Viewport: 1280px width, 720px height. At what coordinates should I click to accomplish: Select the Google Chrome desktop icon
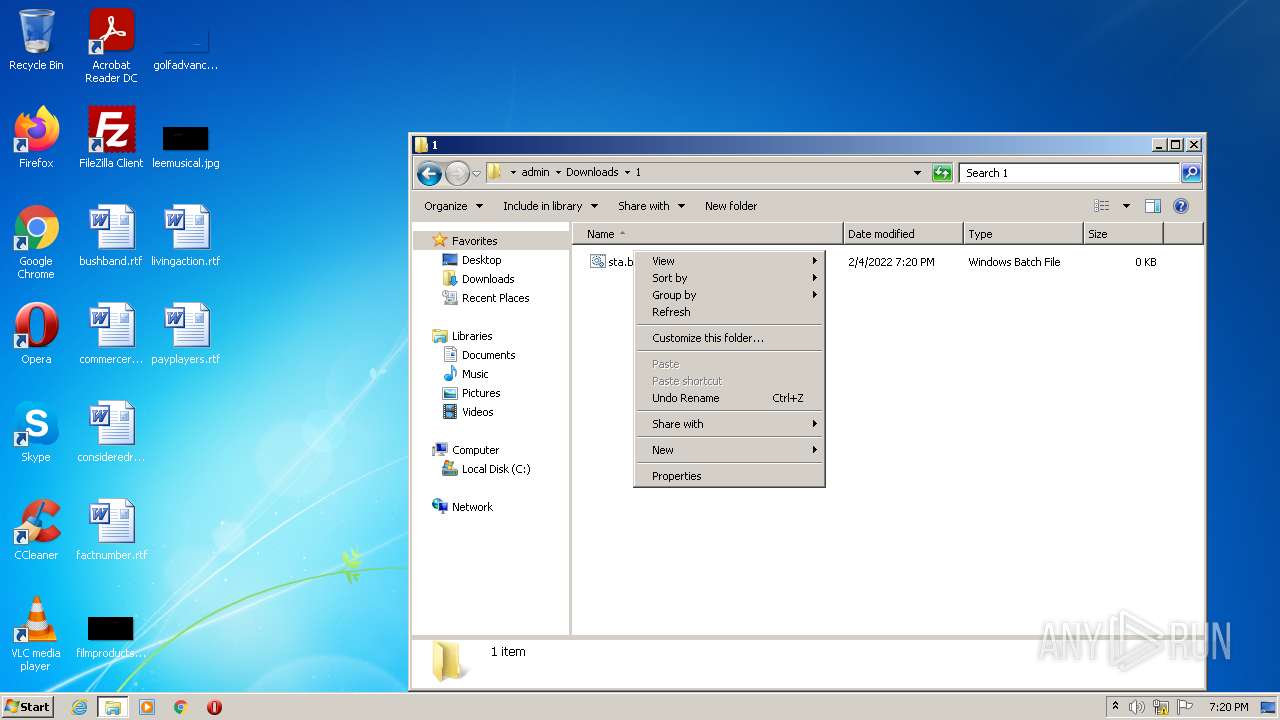36,242
